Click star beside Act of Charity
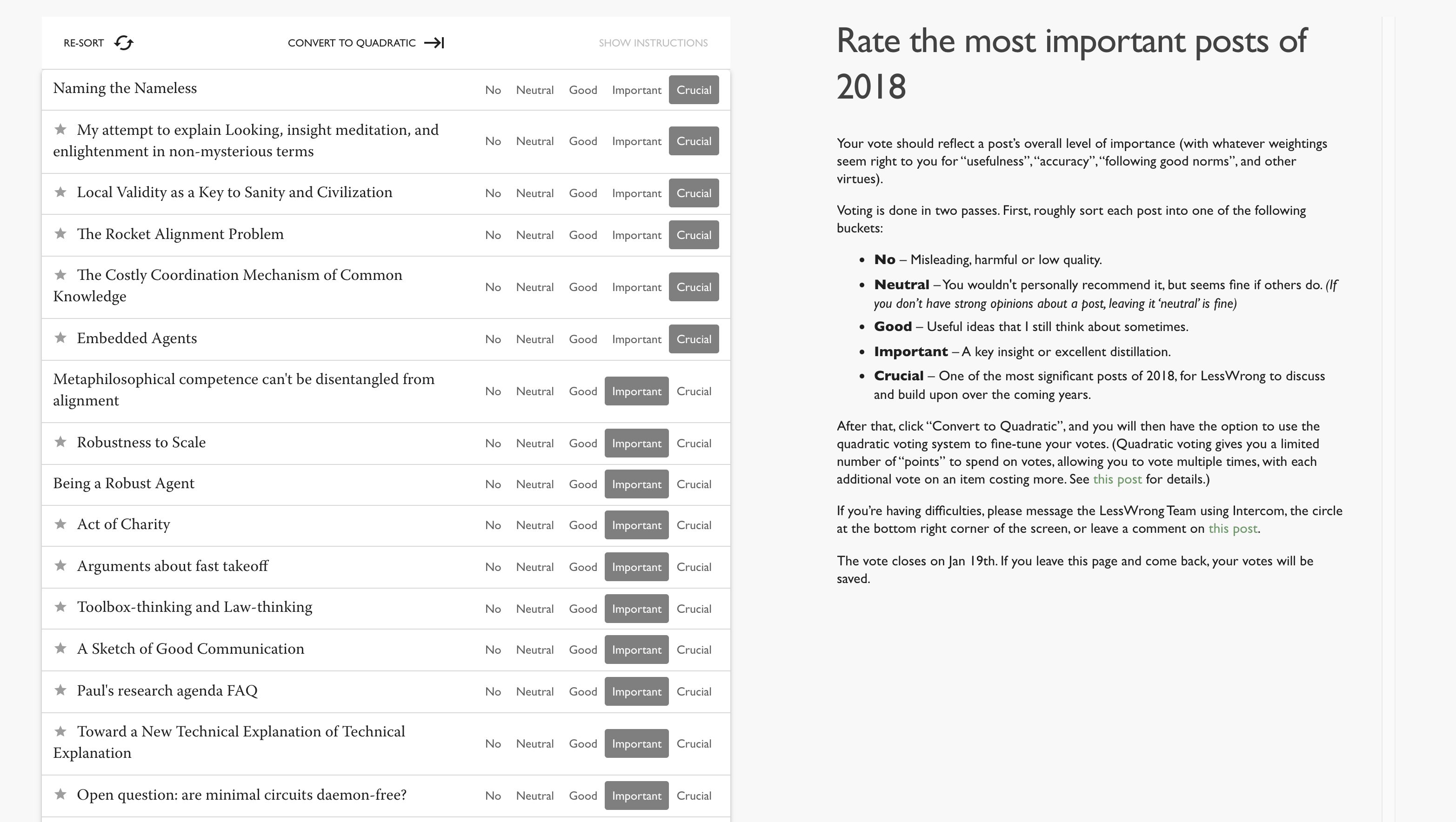Image resolution: width=1456 pixels, height=822 pixels. tap(60, 524)
